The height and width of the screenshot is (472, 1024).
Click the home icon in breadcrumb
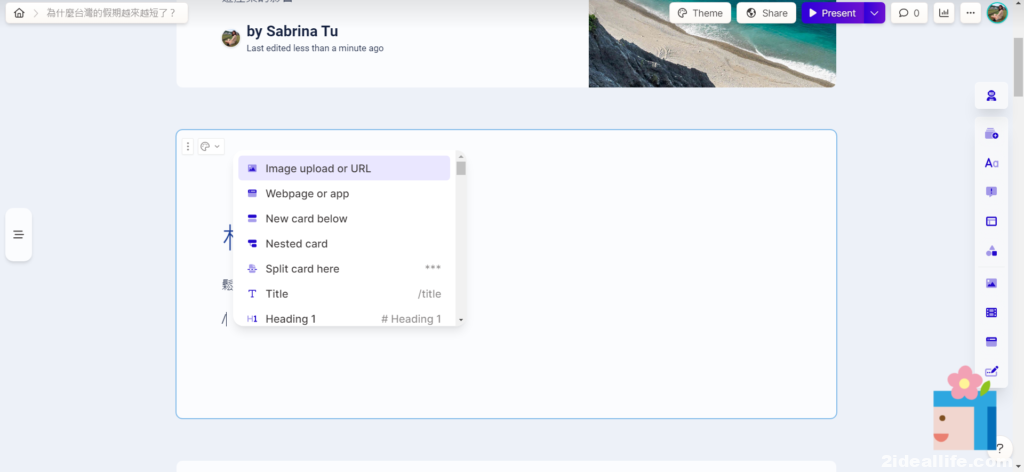tap(19, 13)
